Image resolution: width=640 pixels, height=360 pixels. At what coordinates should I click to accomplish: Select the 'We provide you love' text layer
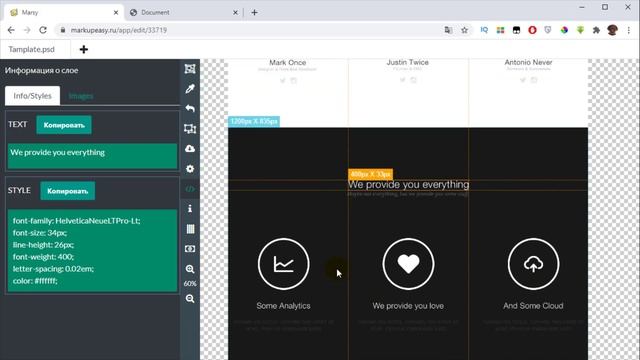pos(408,306)
